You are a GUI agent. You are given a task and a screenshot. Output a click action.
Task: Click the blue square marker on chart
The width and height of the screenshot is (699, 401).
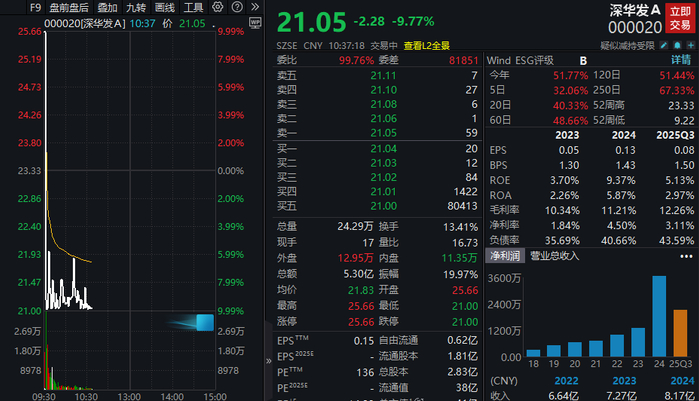(205, 323)
